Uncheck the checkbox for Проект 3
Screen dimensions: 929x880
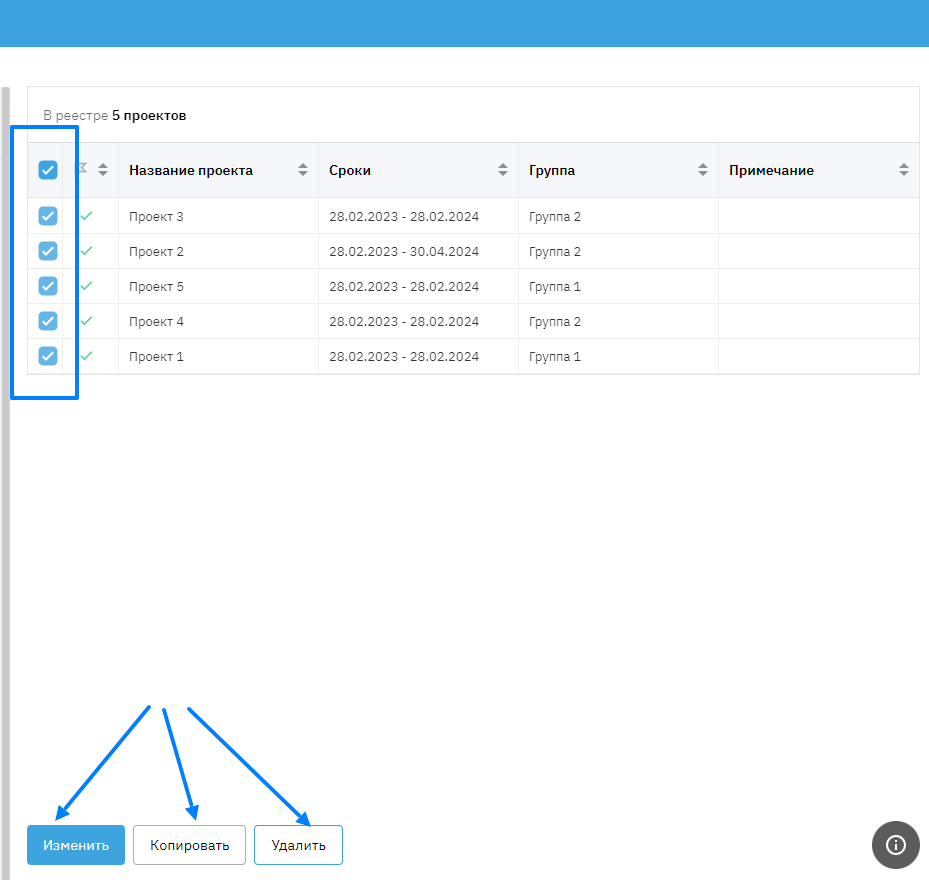pyautogui.click(x=48, y=216)
